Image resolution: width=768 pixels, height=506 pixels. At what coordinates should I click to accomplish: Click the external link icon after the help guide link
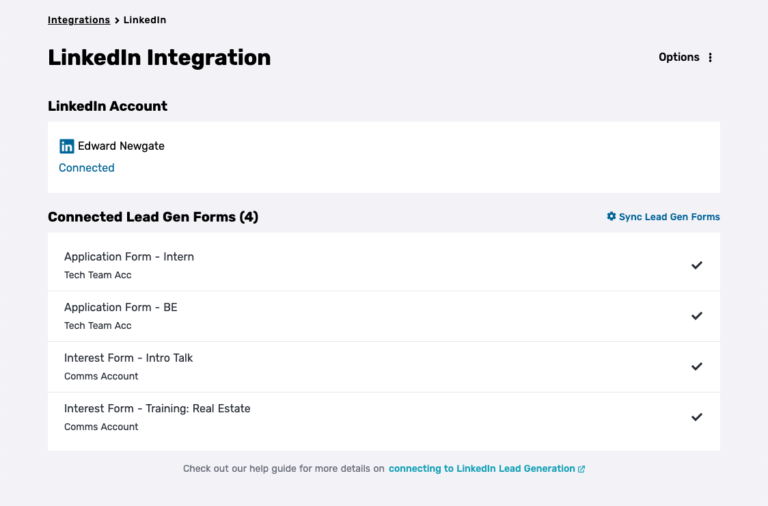tap(581, 469)
